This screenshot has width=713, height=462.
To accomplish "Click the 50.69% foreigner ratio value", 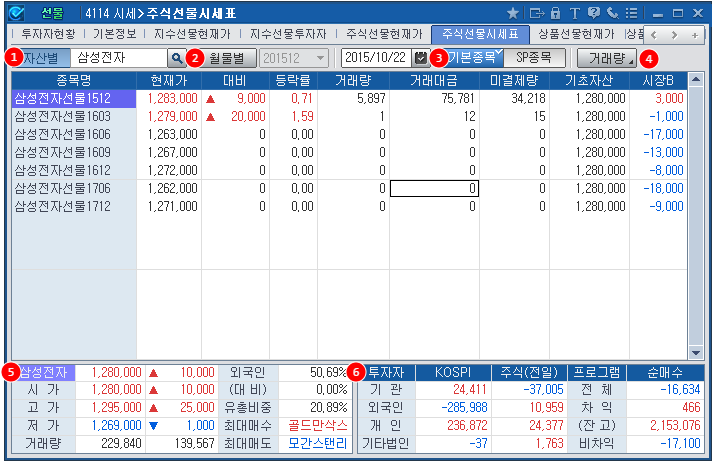I will pyautogui.click(x=328, y=372).
